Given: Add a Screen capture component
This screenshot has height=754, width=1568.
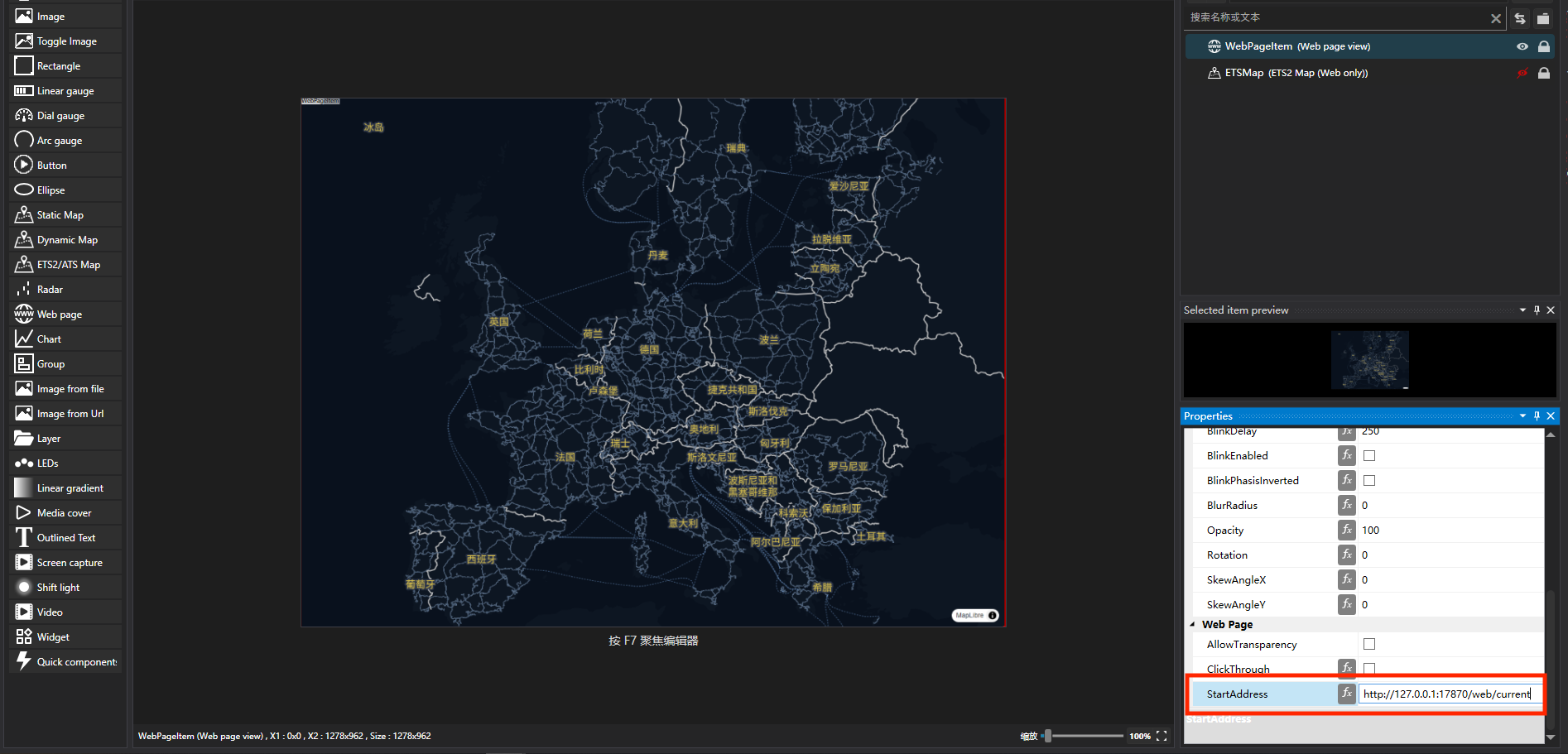Looking at the screenshot, I should [66, 563].
